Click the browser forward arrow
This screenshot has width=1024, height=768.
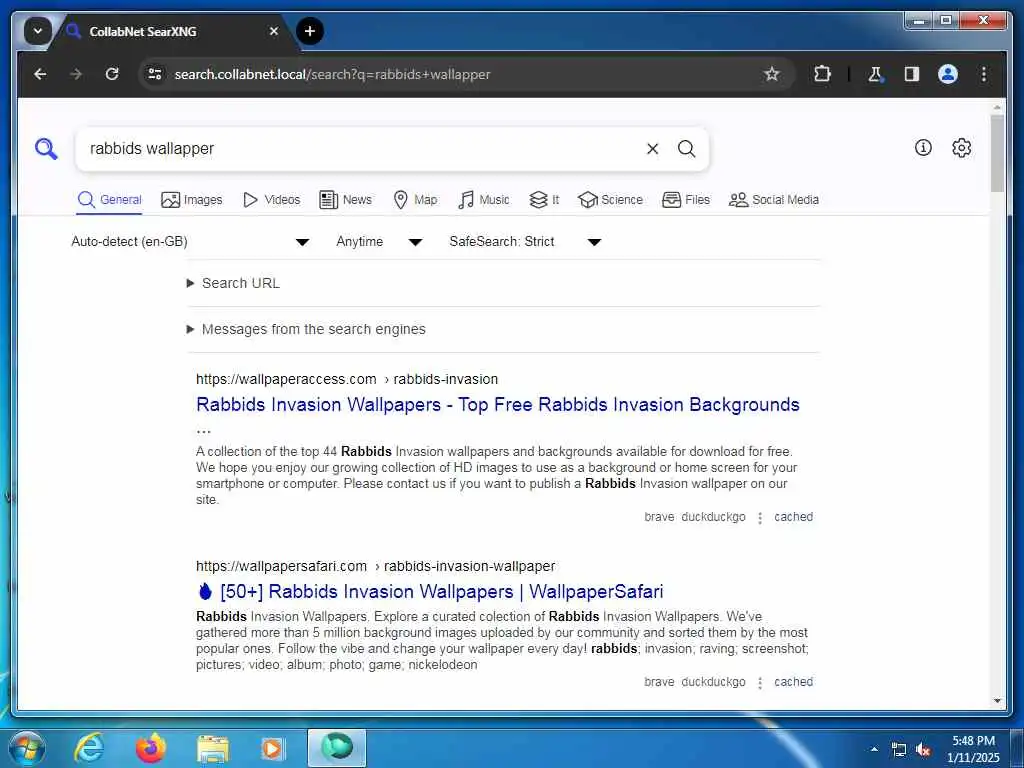[76, 74]
